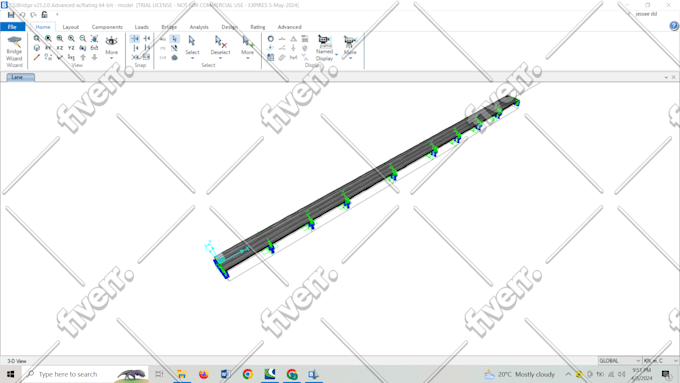This screenshot has height=383, width=680.
Task: Open the Windows Start menu
Action: (x=11, y=374)
